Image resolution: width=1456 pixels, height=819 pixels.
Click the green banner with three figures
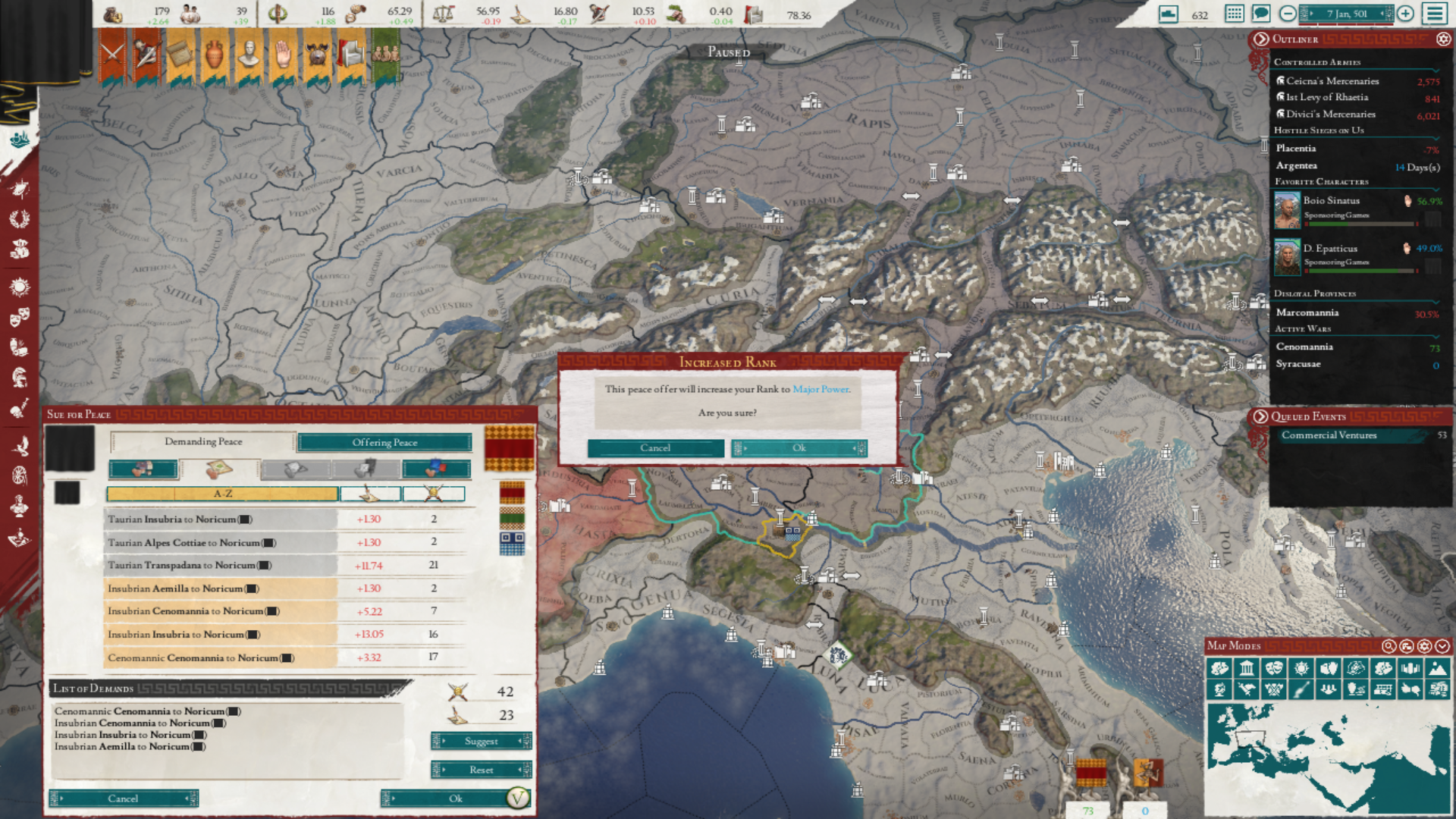point(386,56)
